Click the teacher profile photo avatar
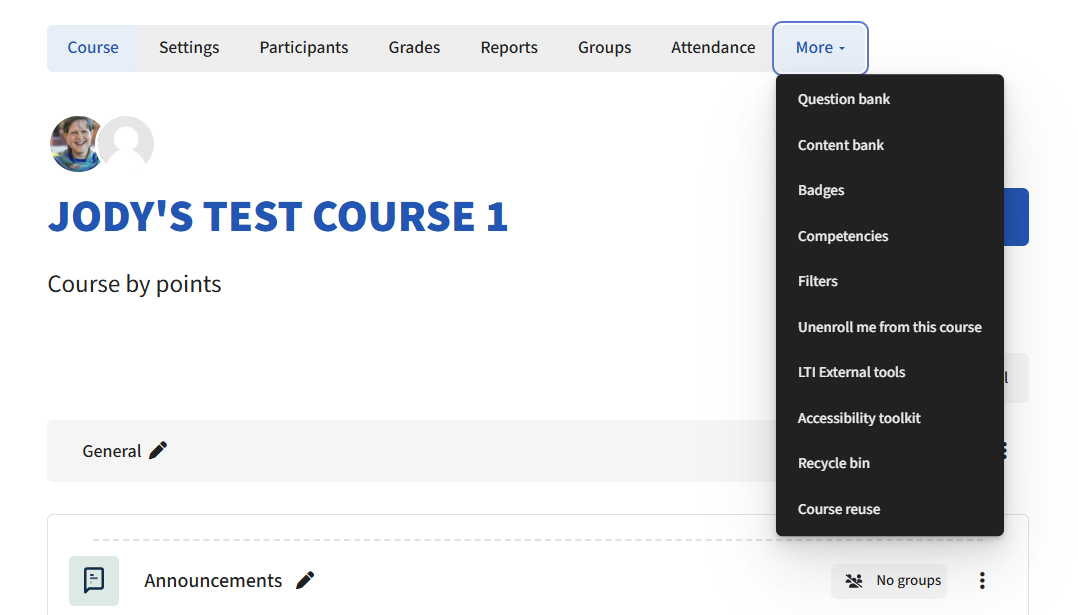 [76, 144]
